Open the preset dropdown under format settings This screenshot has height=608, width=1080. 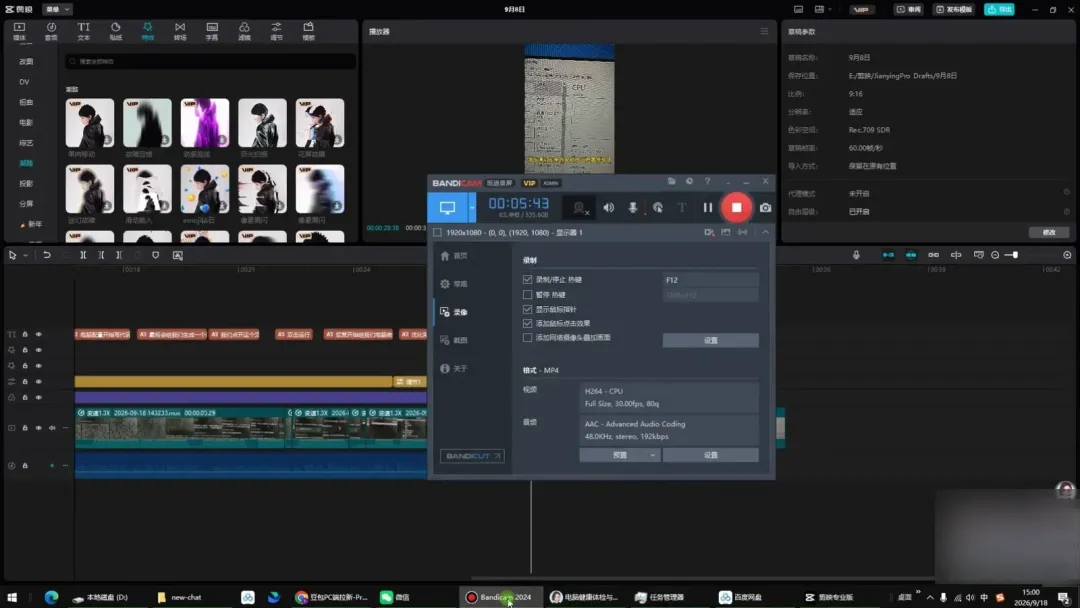click(620, 455)
